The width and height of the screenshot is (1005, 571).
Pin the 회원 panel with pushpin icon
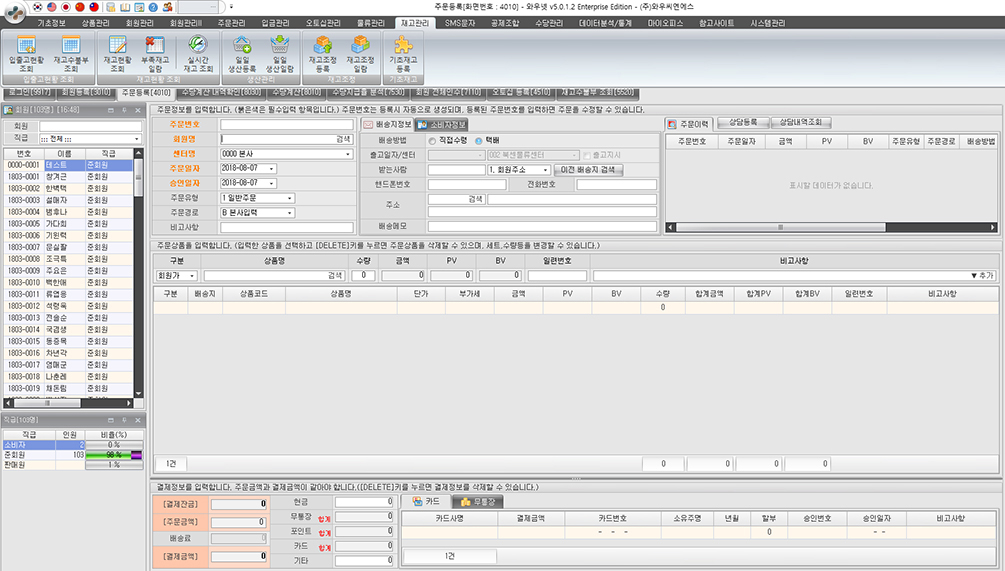coord(124,110)
